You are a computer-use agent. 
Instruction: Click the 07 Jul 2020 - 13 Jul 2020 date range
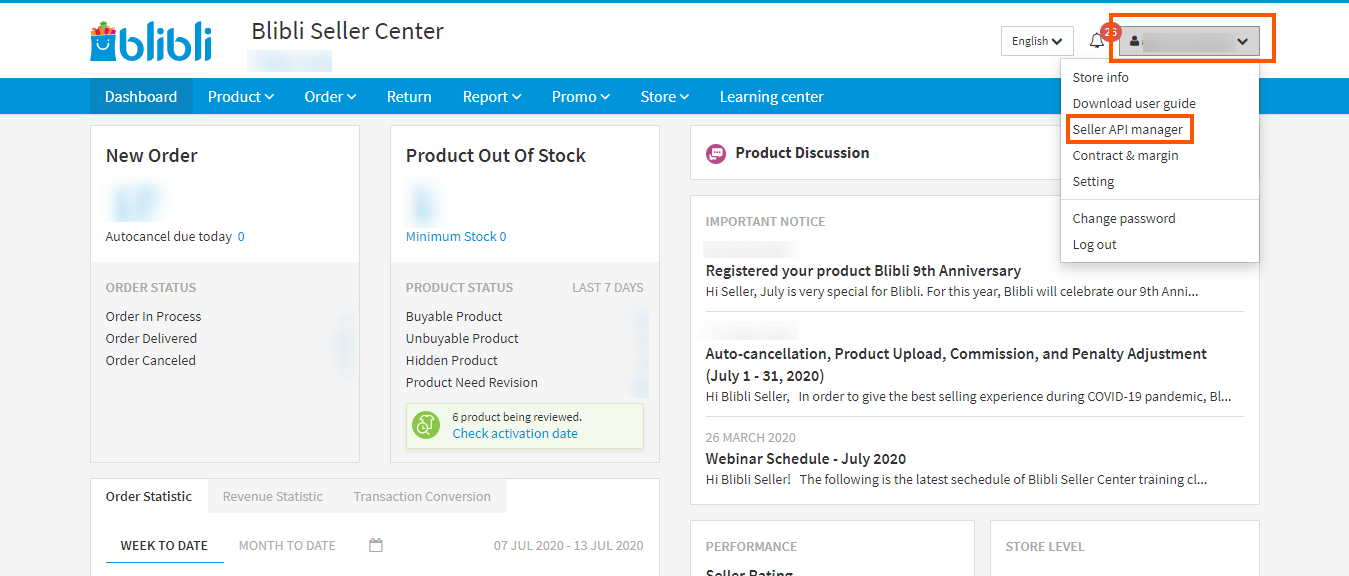(x=569, y=546)
